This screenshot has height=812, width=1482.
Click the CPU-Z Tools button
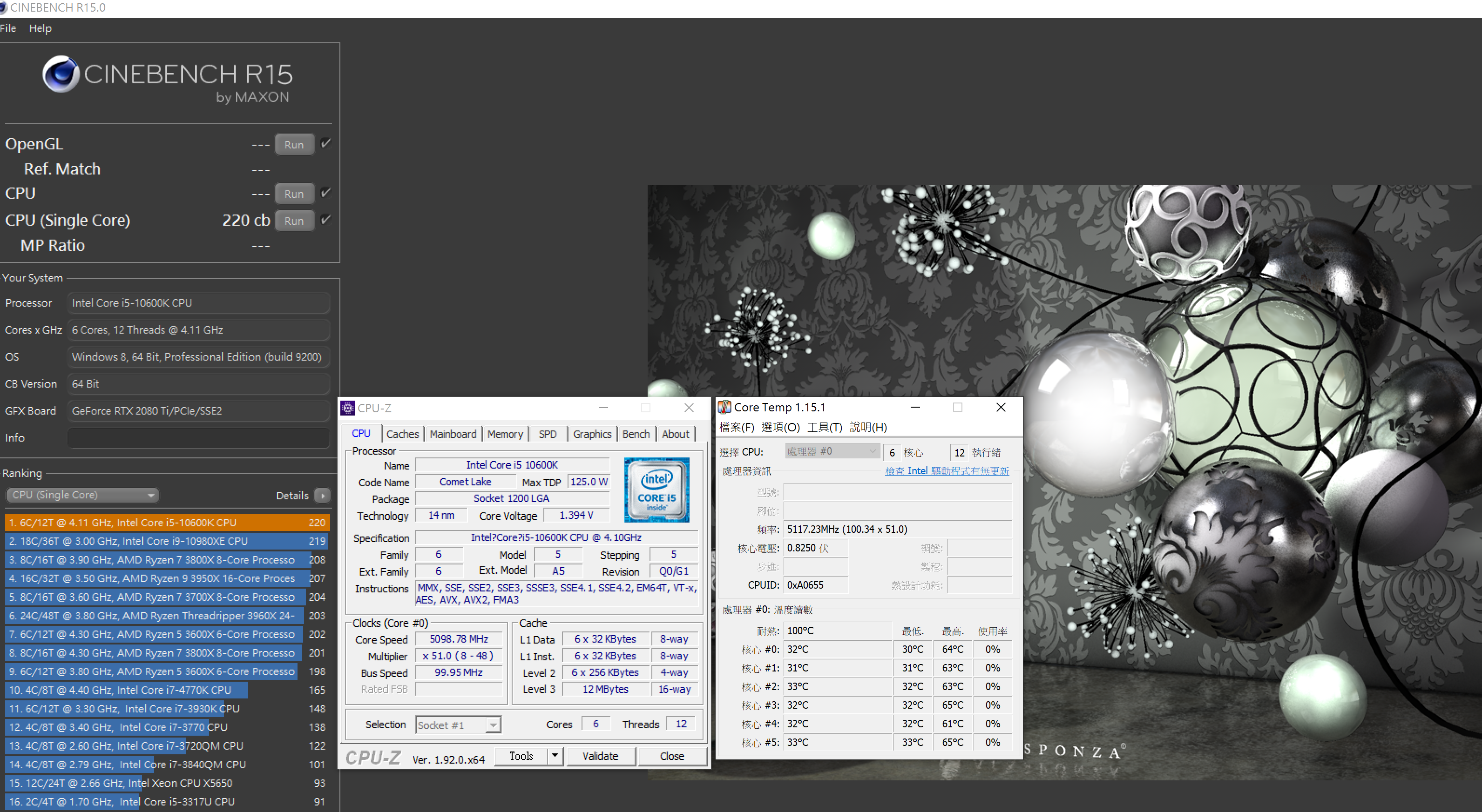tap(521, 756)
